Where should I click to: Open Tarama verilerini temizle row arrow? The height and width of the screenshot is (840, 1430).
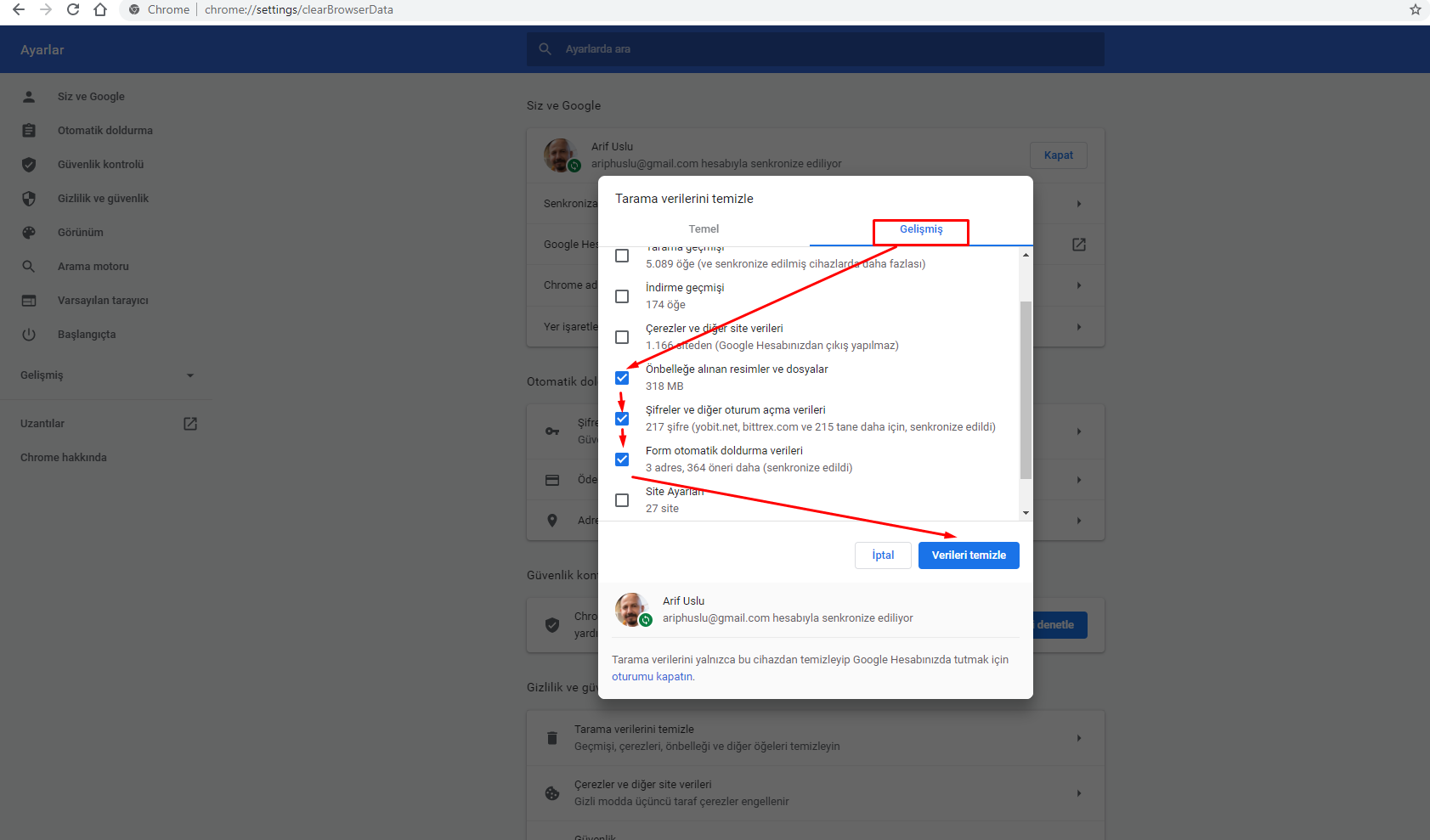point(1079,738)
